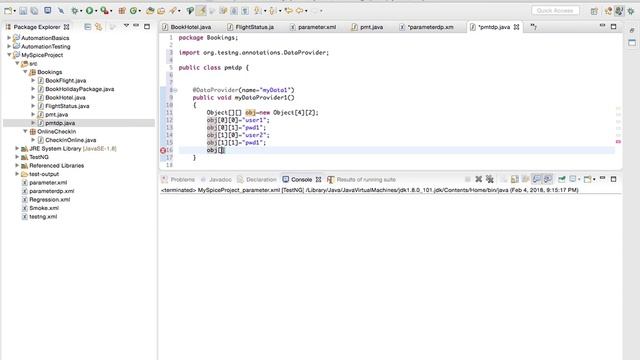This screenshot has height=360, width=640.
Task: Click the Run Last Tool icon
Action: coord(104,11)
